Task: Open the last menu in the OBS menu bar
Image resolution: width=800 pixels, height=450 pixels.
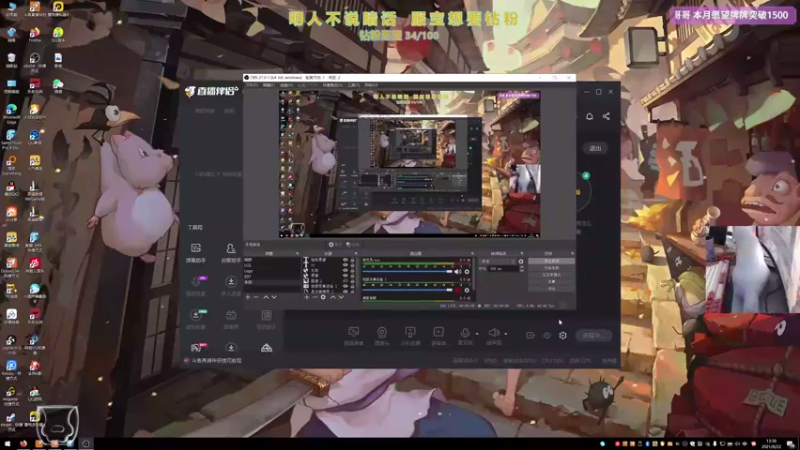Action: click(x=371, y=85)
